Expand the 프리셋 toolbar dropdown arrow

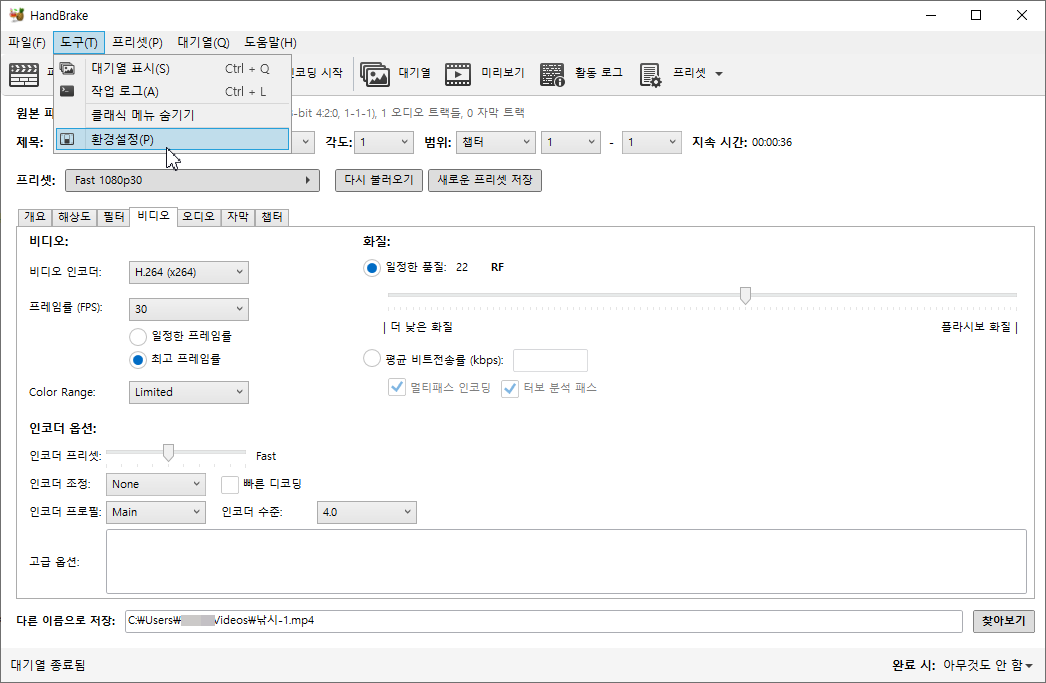pos(718,74)
